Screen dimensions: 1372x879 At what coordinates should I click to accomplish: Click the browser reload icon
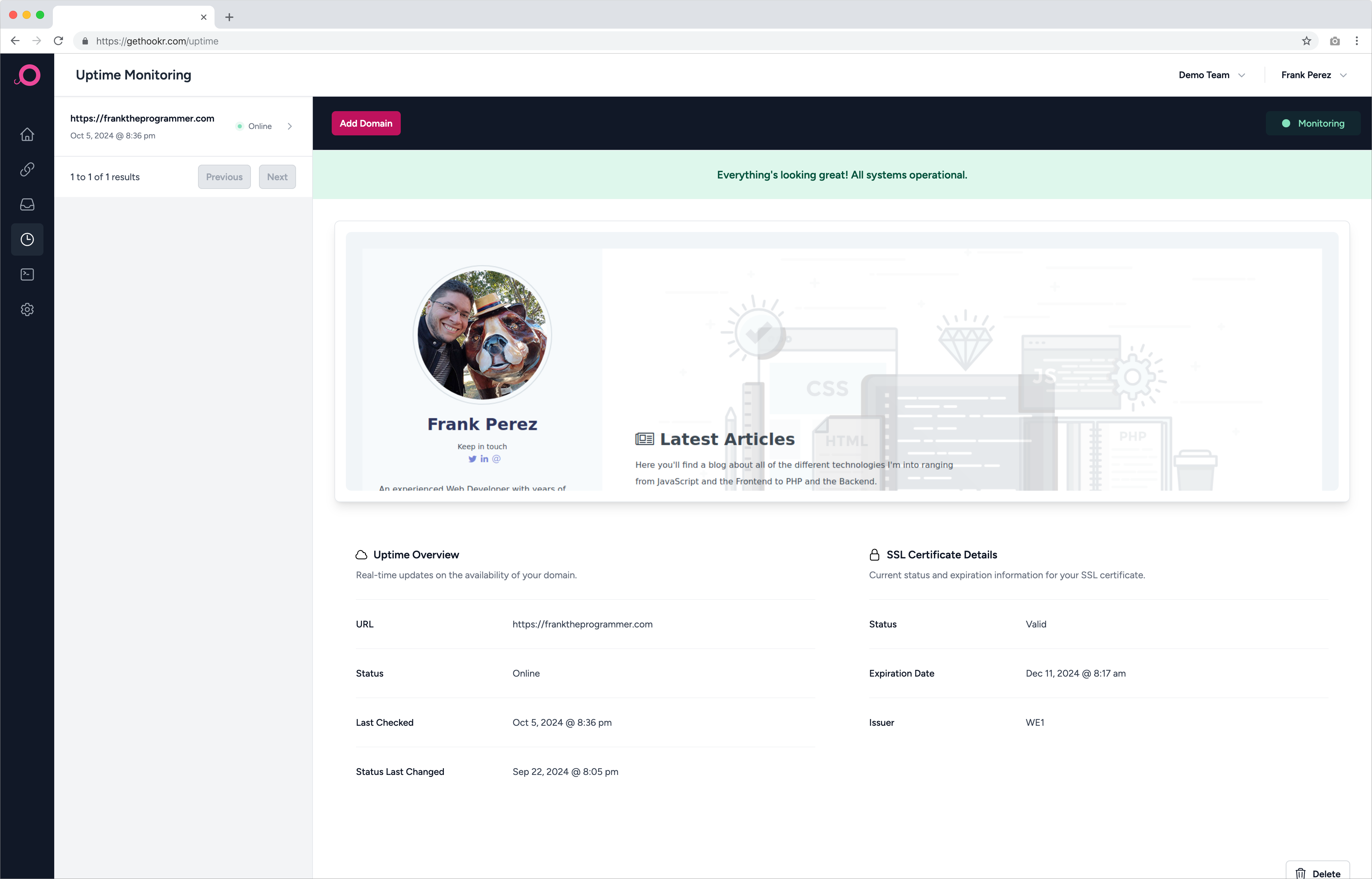[58, 41]
